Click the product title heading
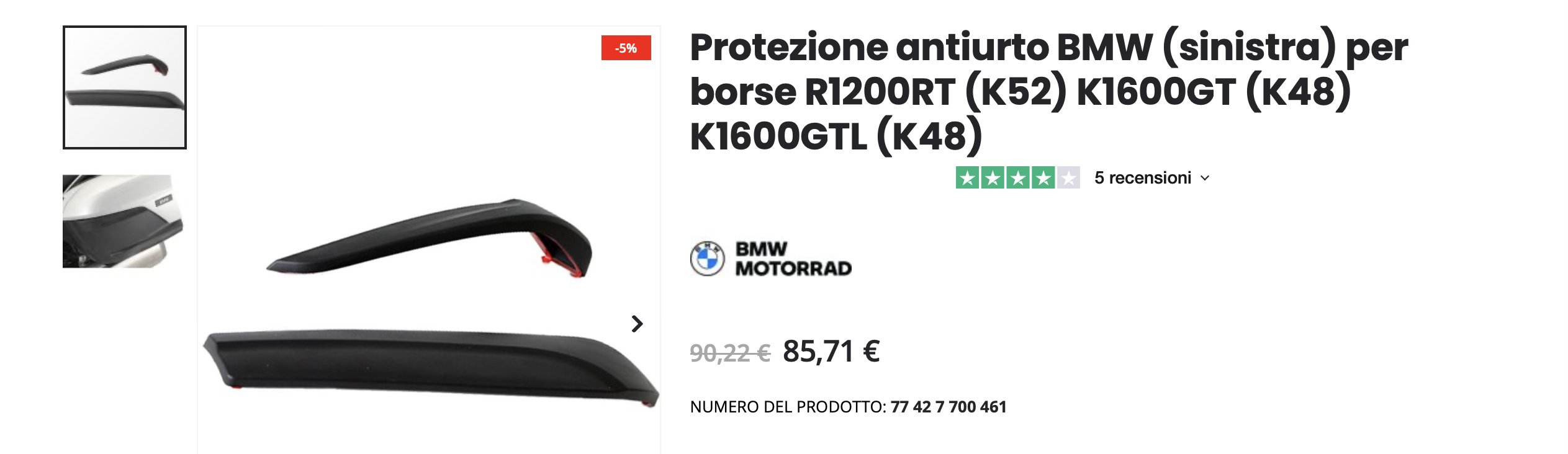 pos(1049,91)
